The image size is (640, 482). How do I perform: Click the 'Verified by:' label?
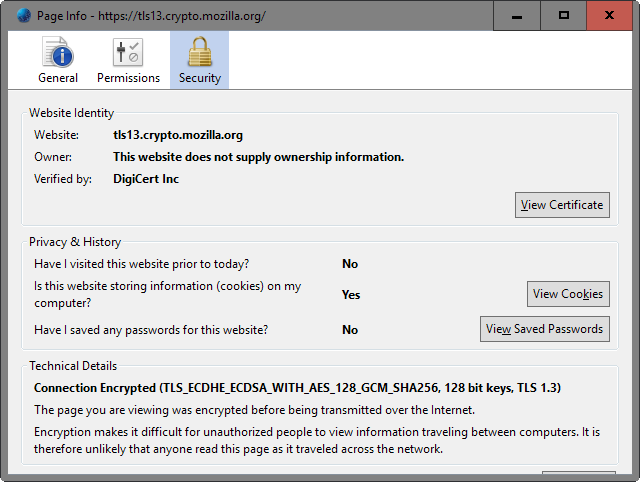pos(63,179)
